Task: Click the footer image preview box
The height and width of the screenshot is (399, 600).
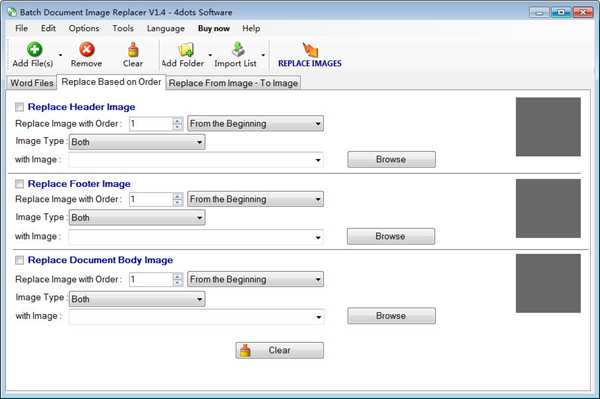Action: click(548, 208)
